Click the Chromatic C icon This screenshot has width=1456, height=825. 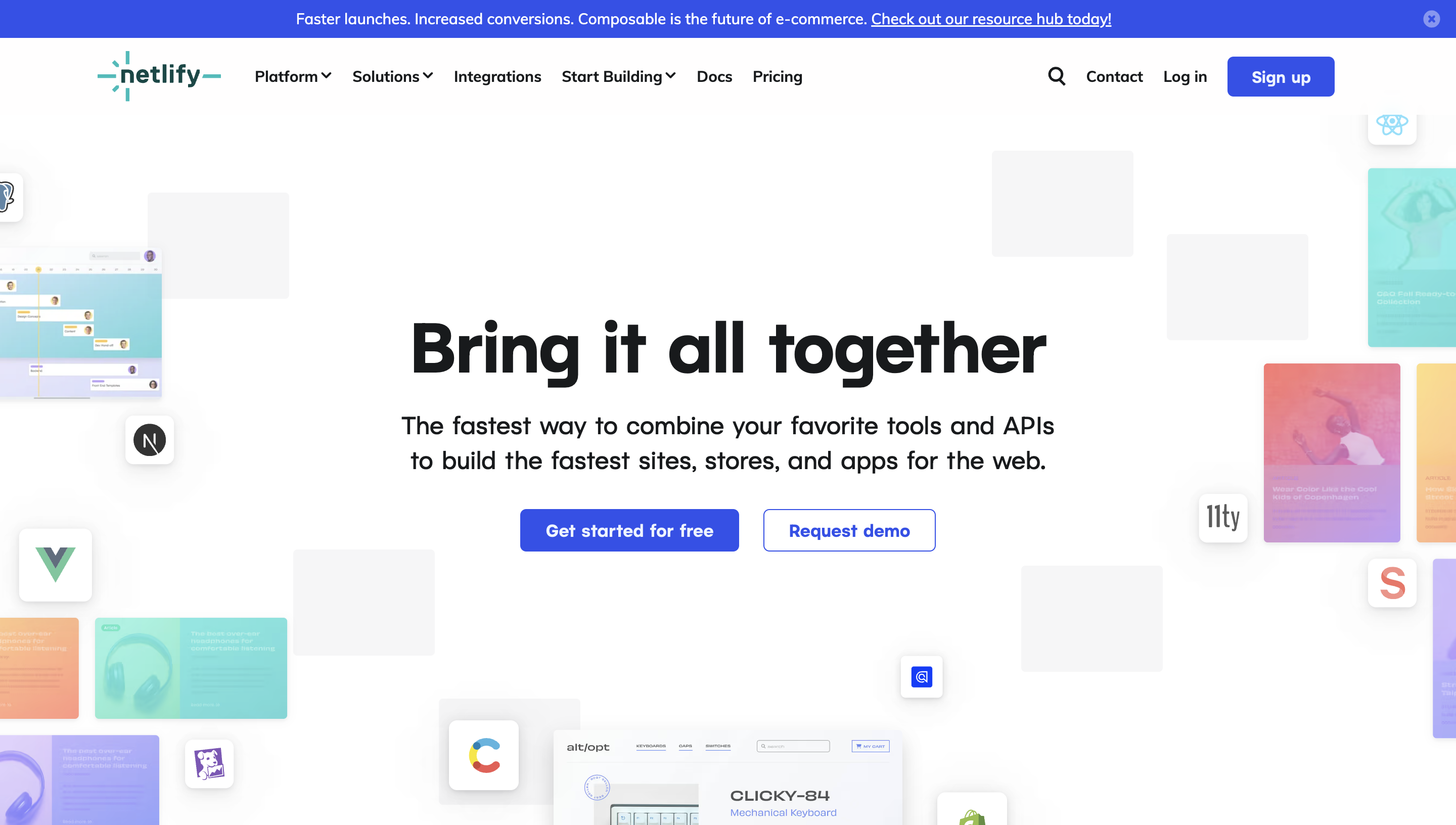pos(483,757)
